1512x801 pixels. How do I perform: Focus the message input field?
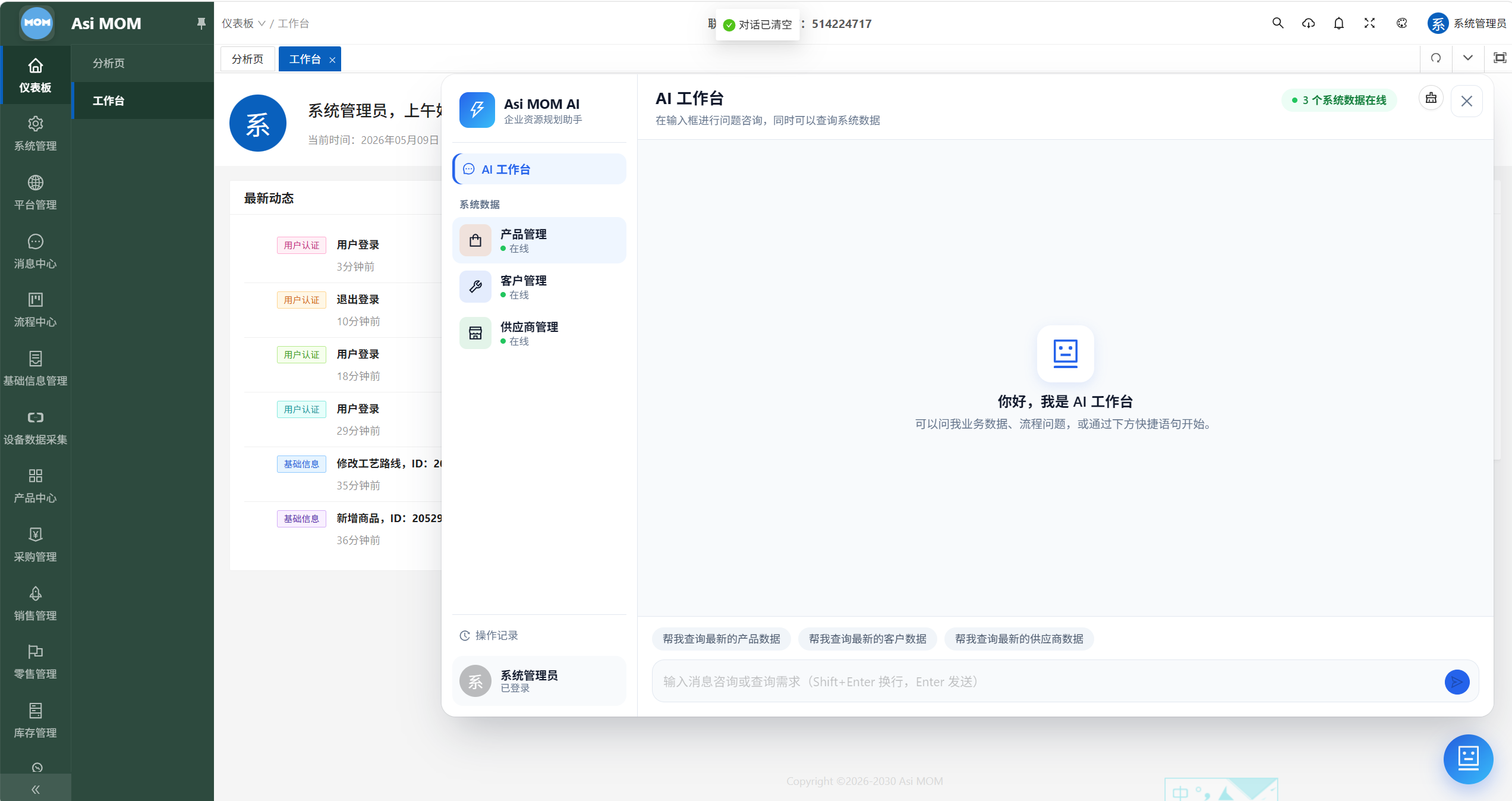[1049, 681]
